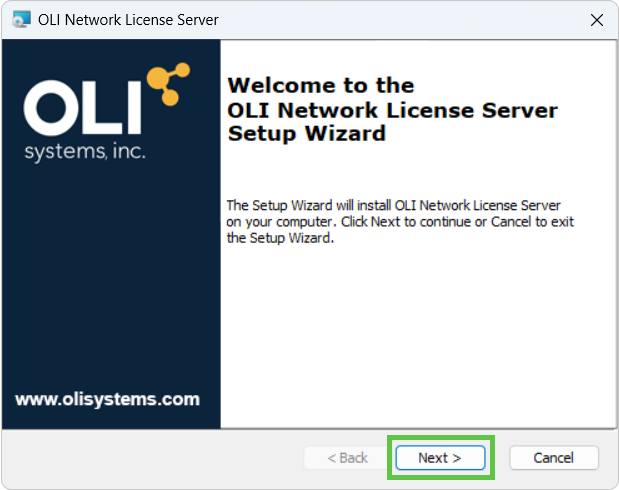The width and height of the screenshot is (619, 490).
Task: Click the Welcome to the Setup Wizard heading
Action: tap(392, 109)
